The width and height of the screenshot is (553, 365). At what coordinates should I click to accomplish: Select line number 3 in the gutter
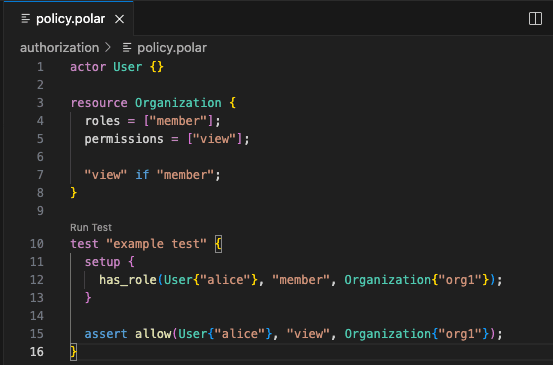(x=40, y=103)
